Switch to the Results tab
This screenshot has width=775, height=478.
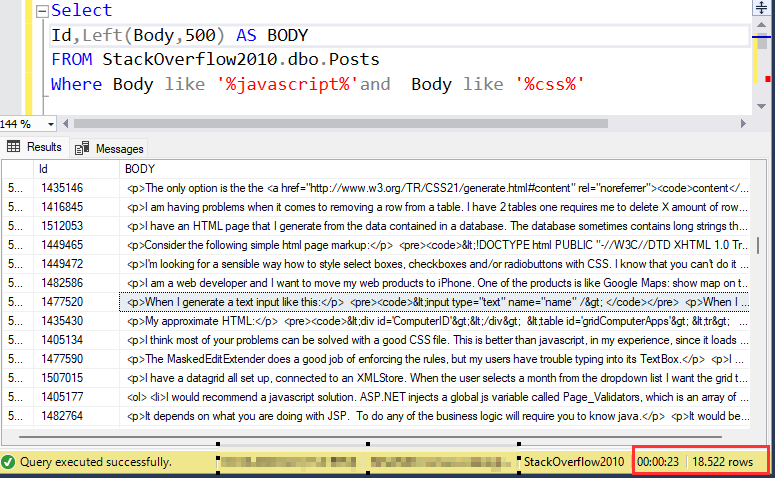coord(34,147)
